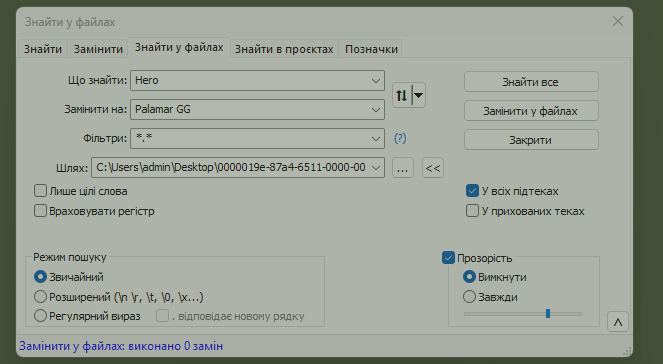
Task: Switch to the Замінити tab
Action: 98,49
